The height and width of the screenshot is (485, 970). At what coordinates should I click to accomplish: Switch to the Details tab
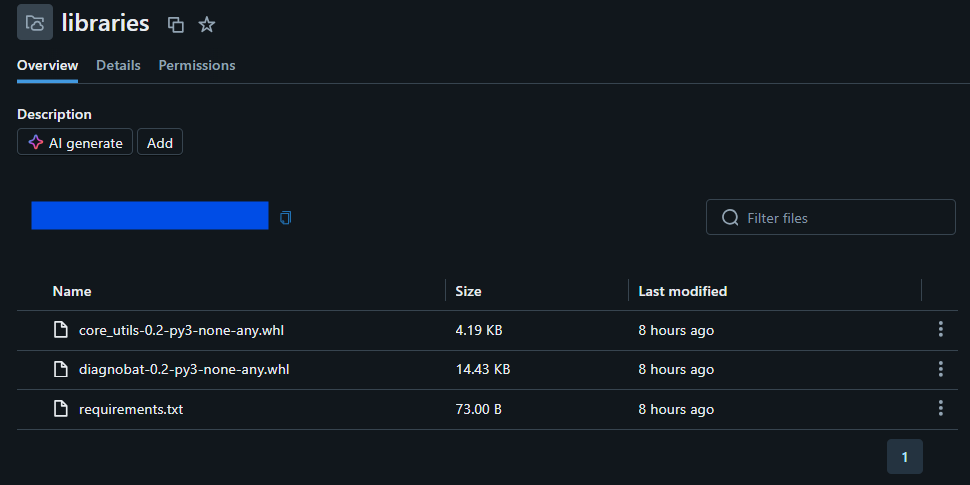pyautogui.click(x=118, y=65)
